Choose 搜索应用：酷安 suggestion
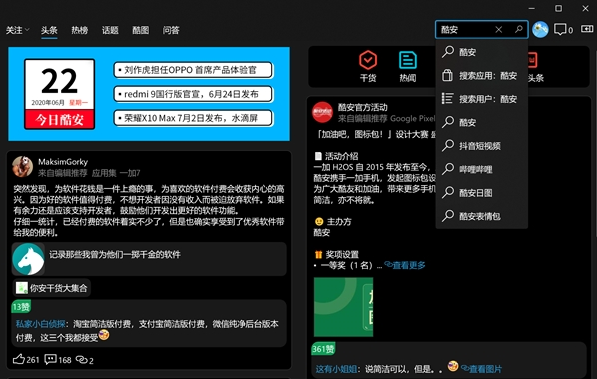 pos(482,75)
